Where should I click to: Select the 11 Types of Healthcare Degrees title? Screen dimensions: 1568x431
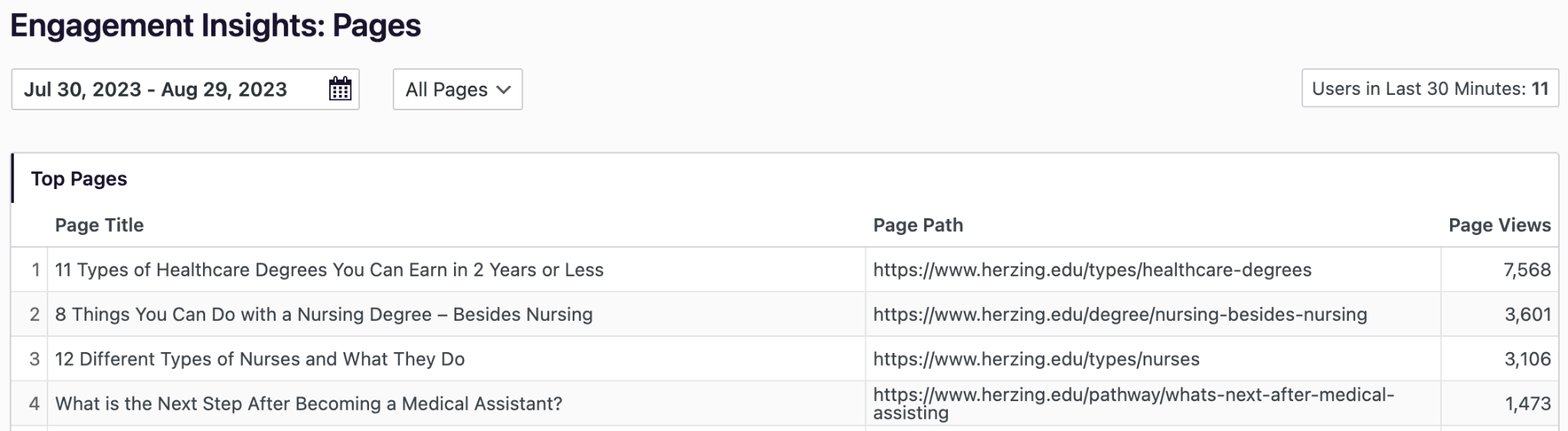tap(329, 270)
